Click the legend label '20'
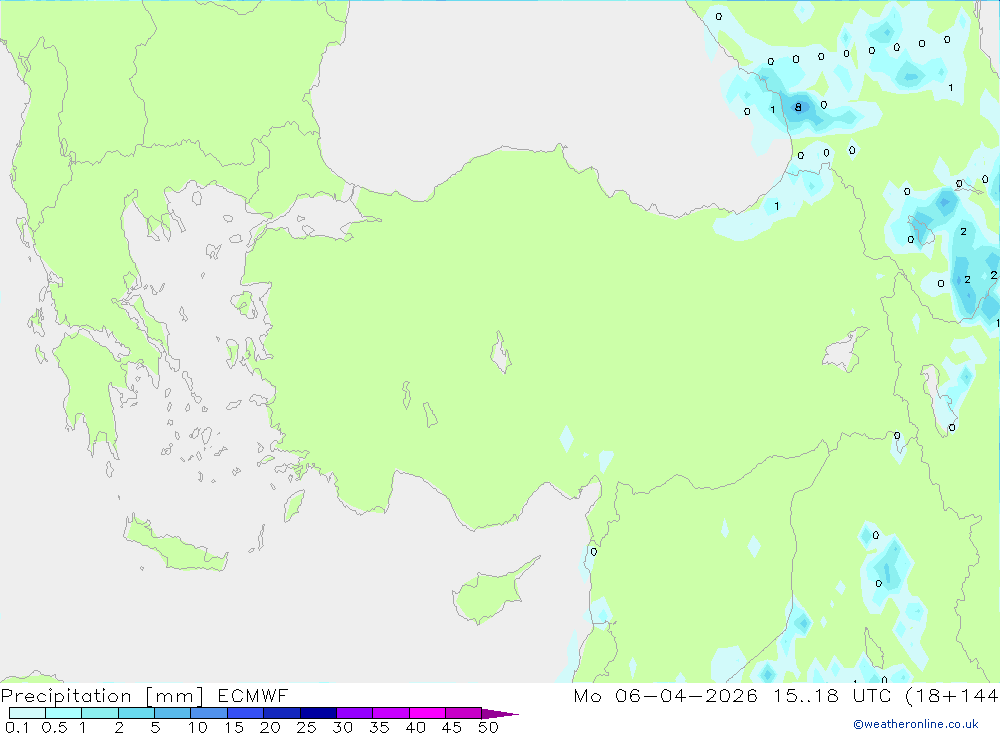The image size is (1000, 733). (x=270, y=727)
